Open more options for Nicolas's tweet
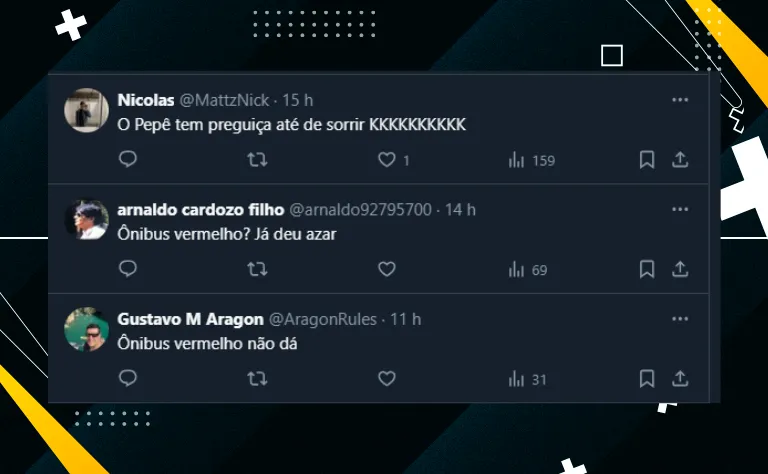 click(680, 100)
